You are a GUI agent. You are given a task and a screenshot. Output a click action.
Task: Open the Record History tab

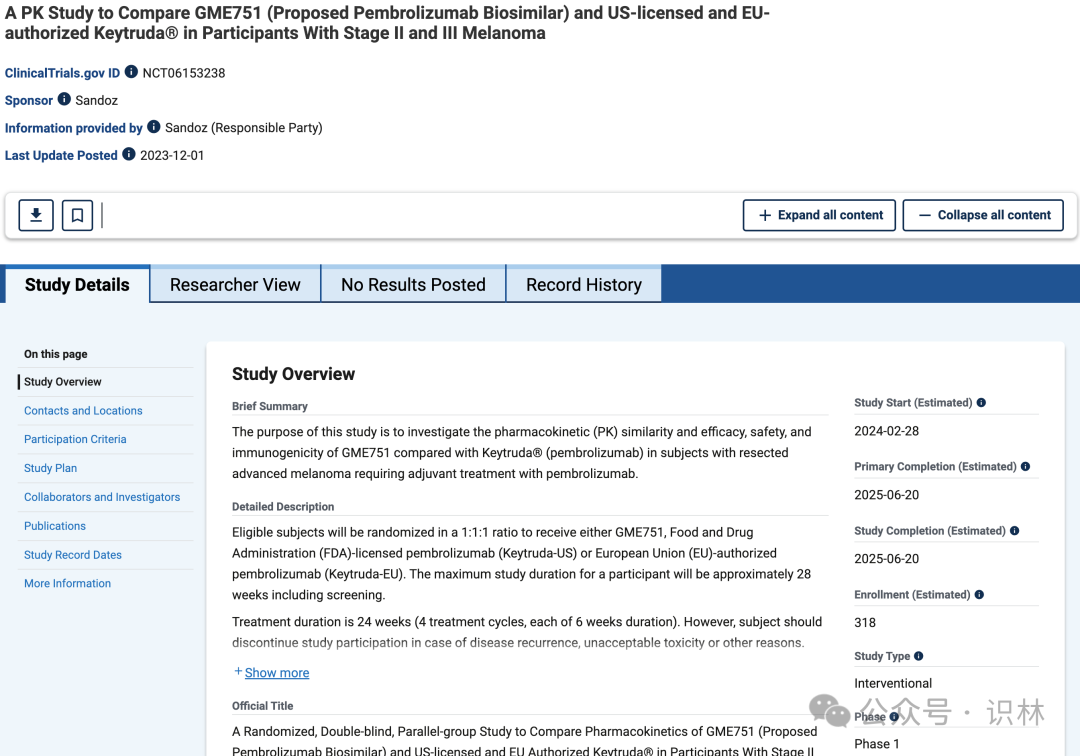[x=584, y=285]
